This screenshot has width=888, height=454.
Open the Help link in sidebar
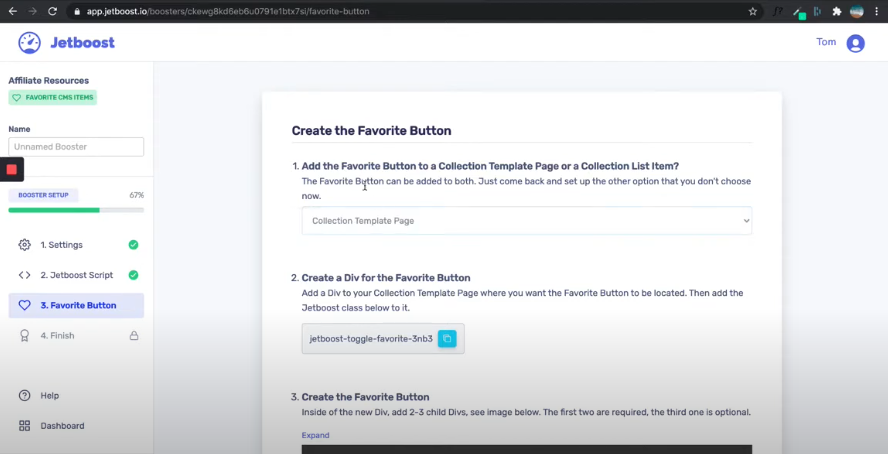click(x=49, y=396)
